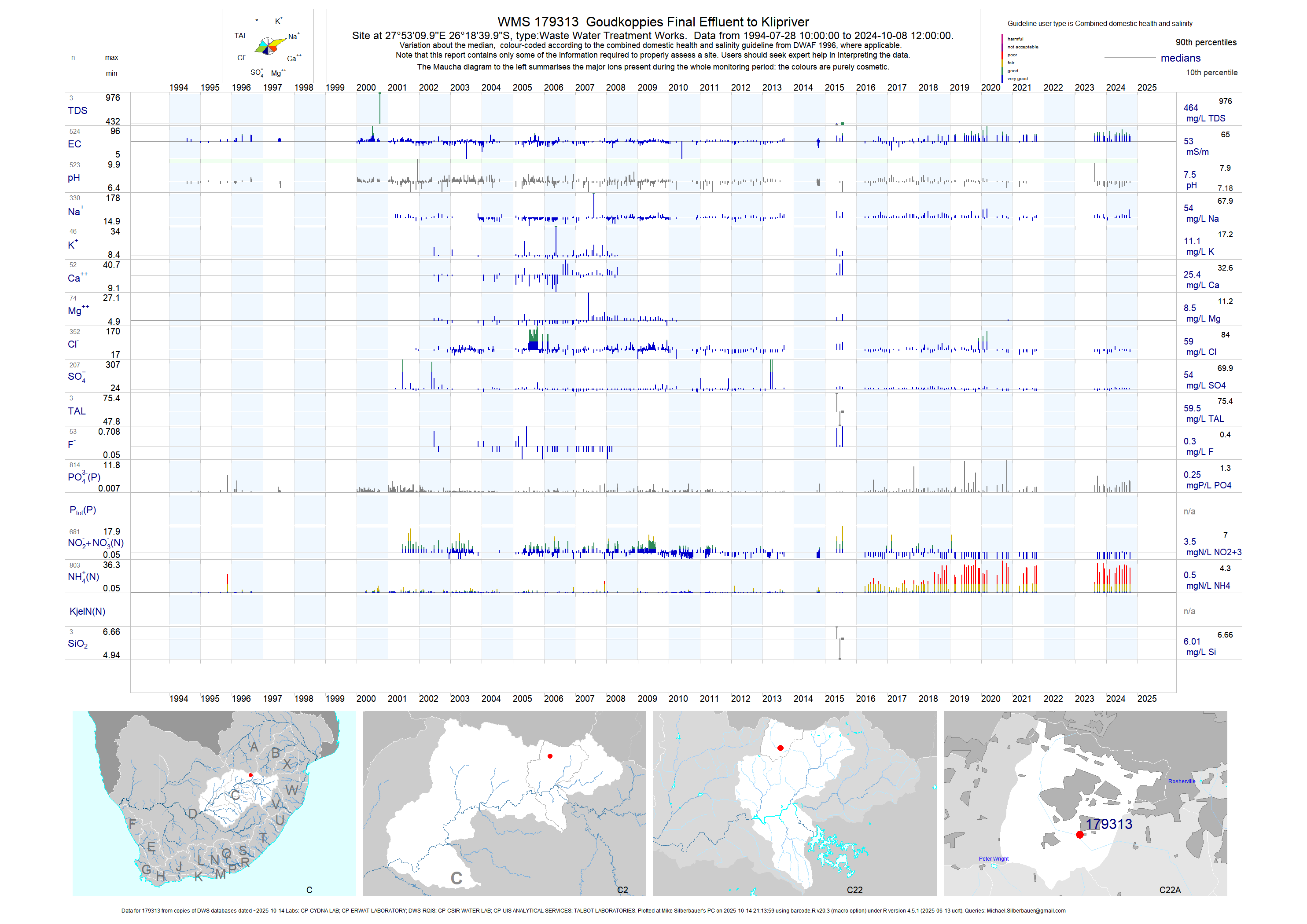Click the 179313 site number on map
Image resolution: width=1307 pixels, height=924 pixels.
coord(1109,824)
